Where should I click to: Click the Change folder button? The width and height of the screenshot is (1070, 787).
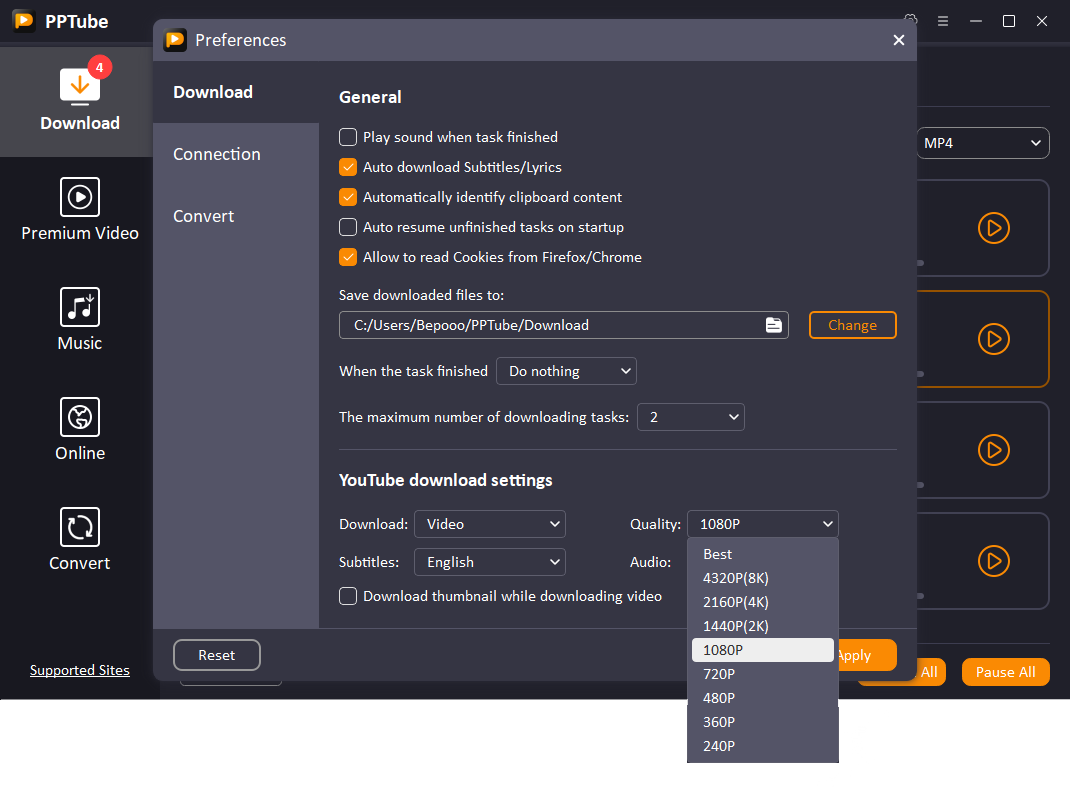pos(852,325)
